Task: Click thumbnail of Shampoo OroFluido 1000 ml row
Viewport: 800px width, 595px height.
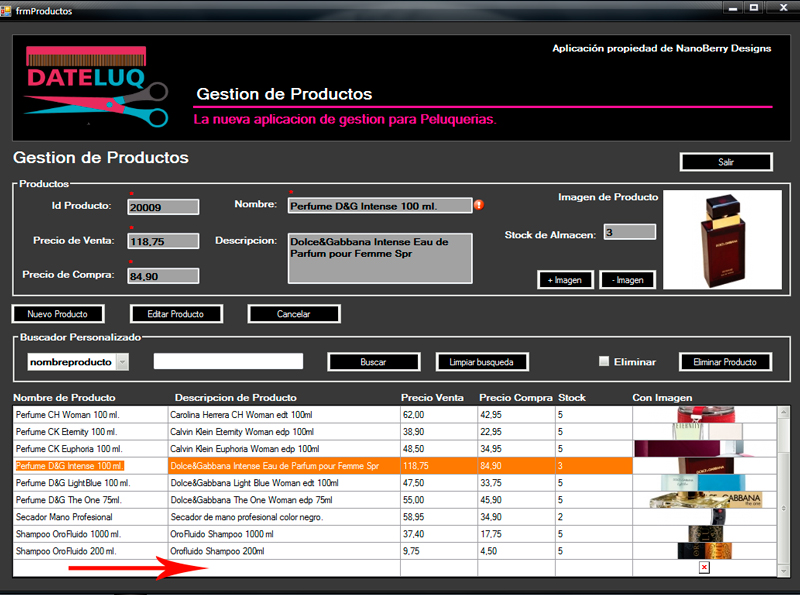Action: [x=706, y=534]
